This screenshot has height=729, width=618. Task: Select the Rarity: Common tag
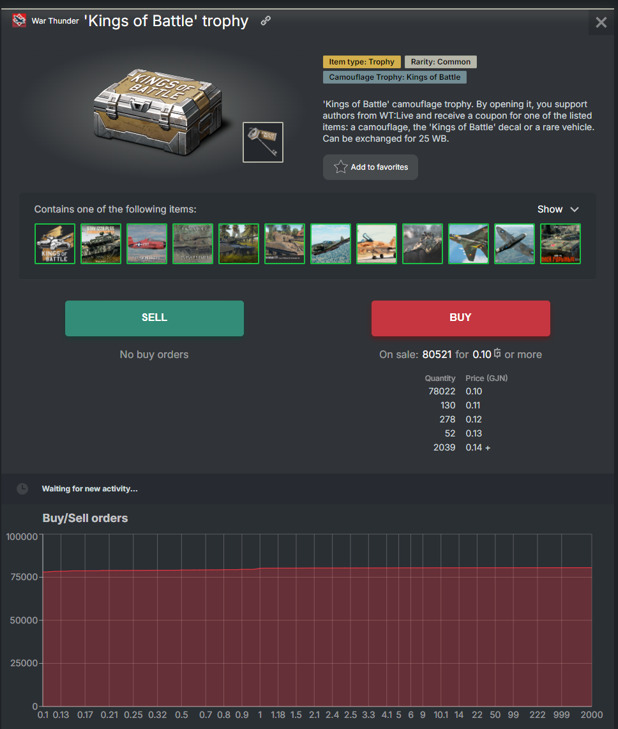[440, 62]
